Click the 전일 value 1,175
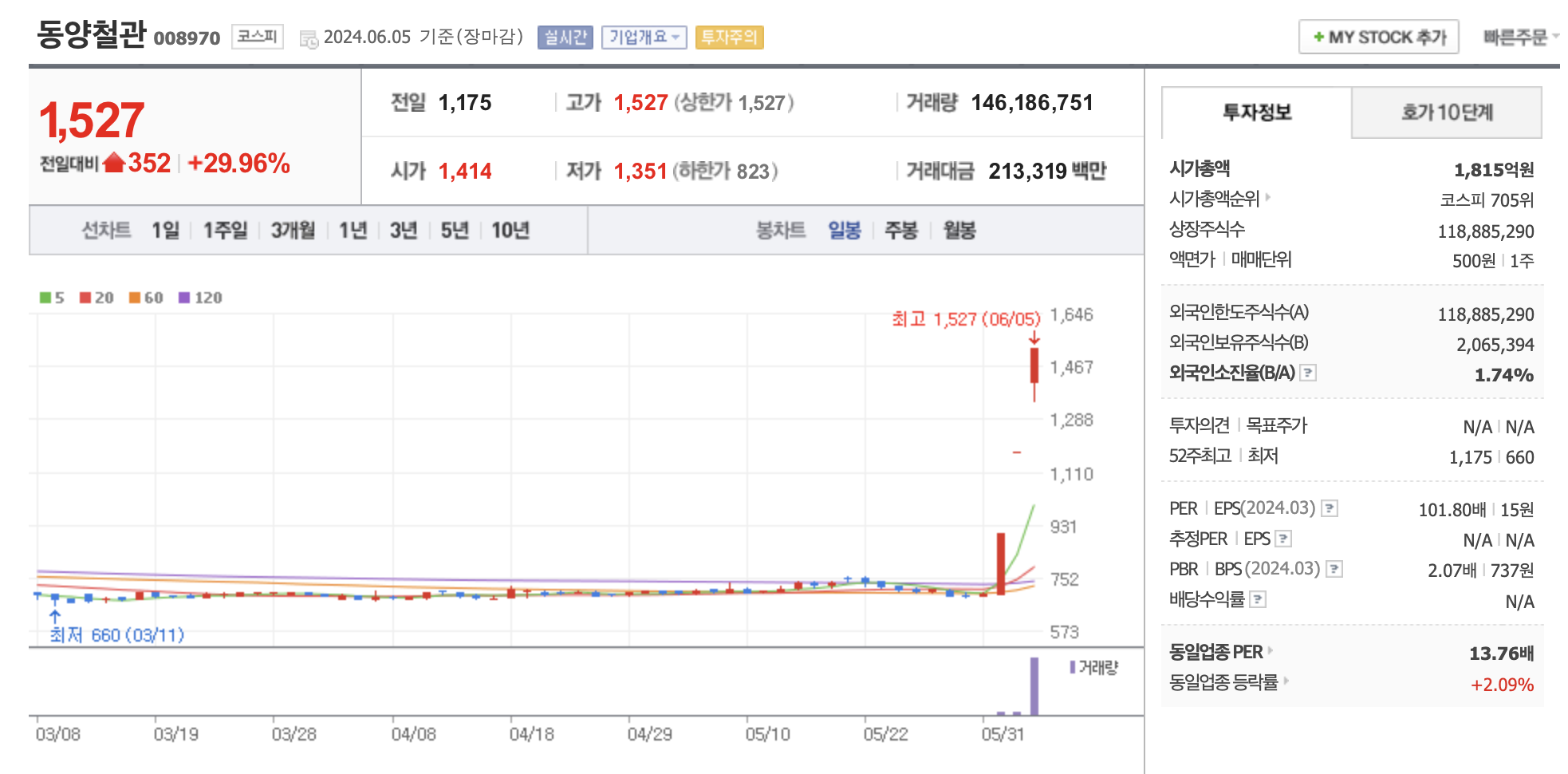The width and height of the screenshot is (1568, 774). pos(465,103)
